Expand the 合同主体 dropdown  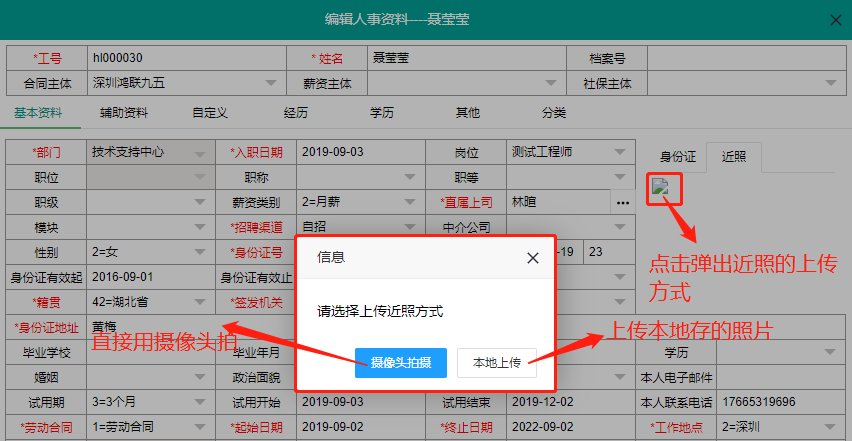coord(271,83)
